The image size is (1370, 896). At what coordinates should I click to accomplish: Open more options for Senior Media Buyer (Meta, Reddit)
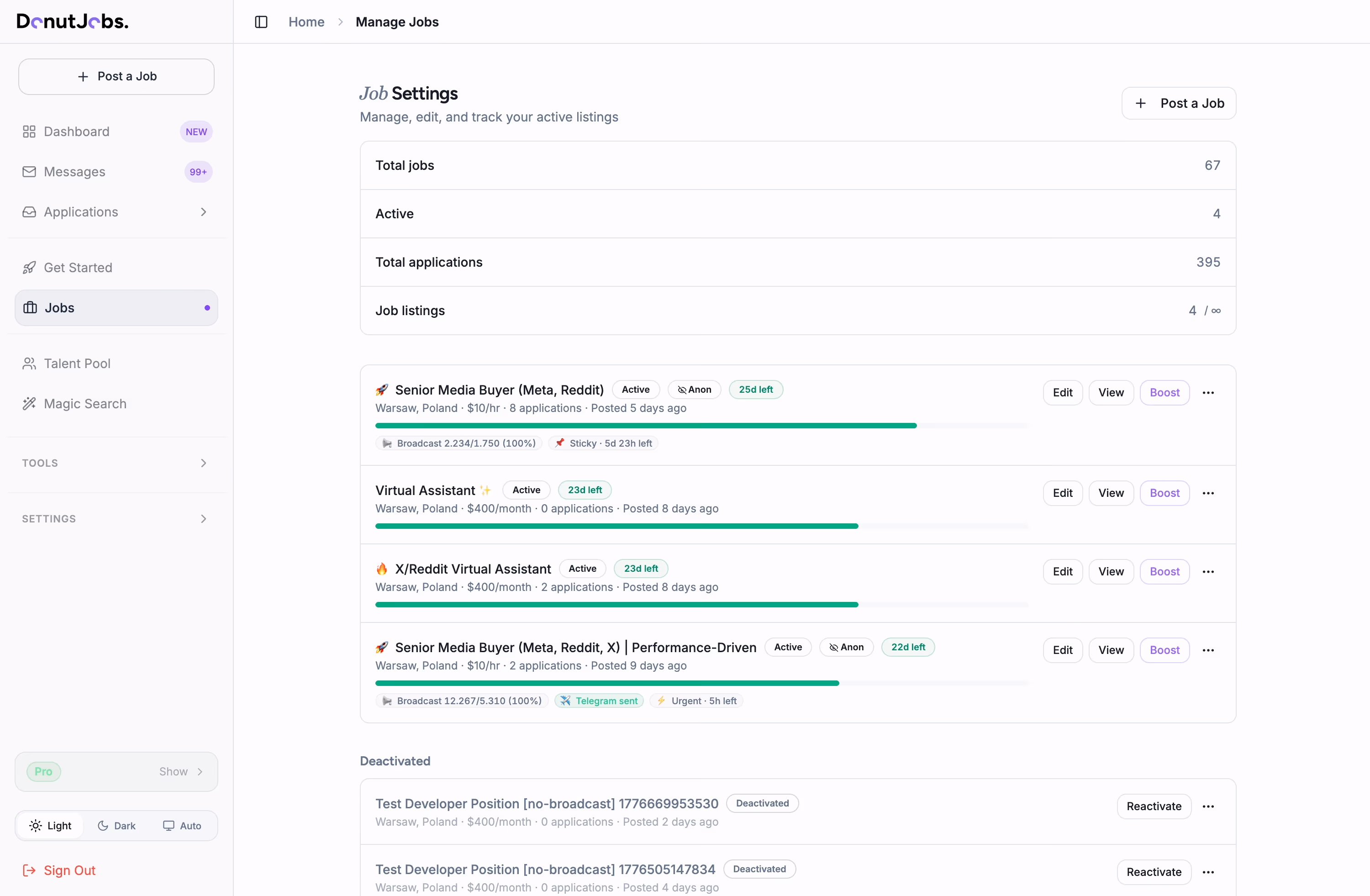1208,392
